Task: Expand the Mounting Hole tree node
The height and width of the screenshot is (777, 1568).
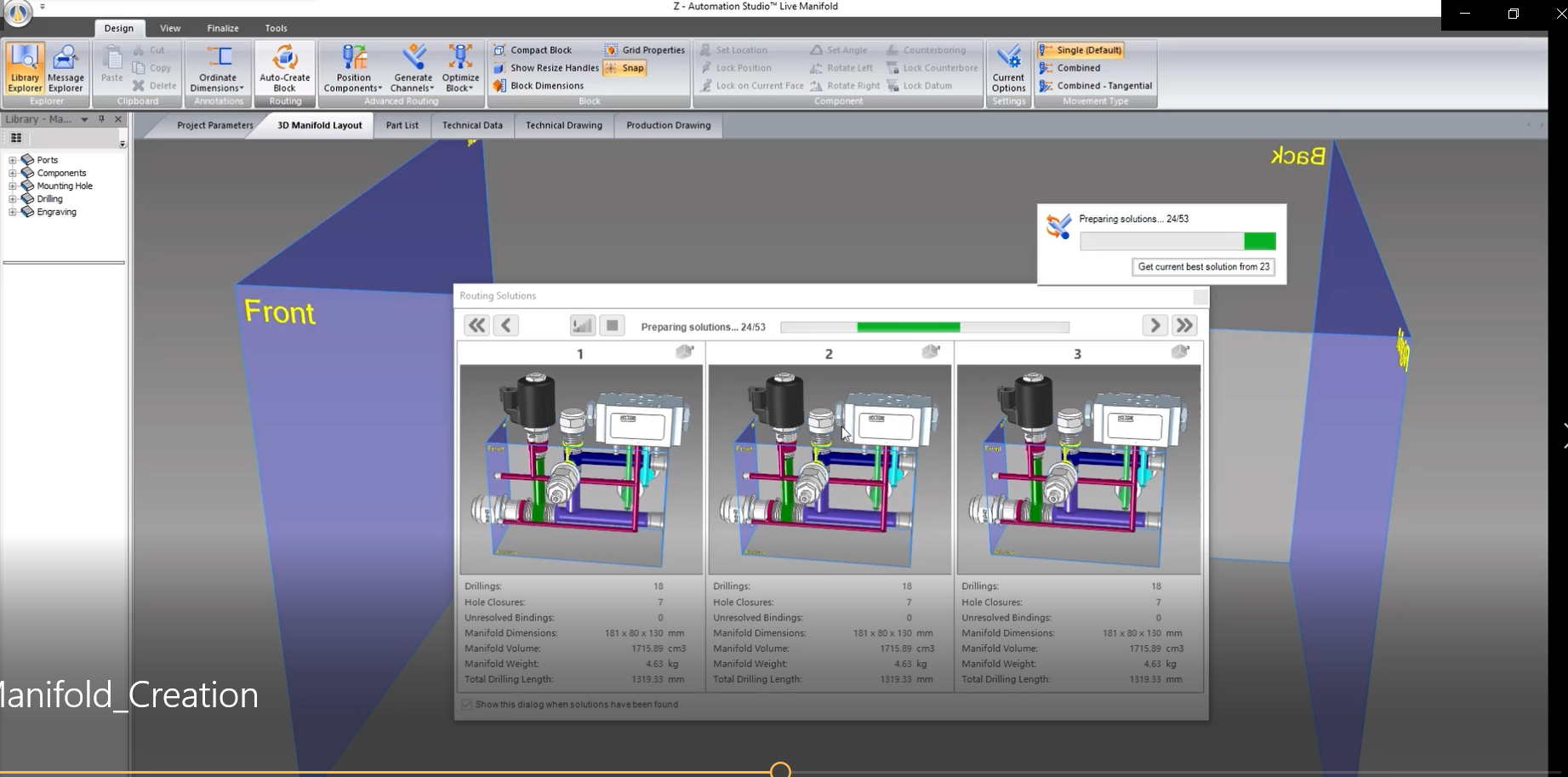Action: [x=13, y=186]
